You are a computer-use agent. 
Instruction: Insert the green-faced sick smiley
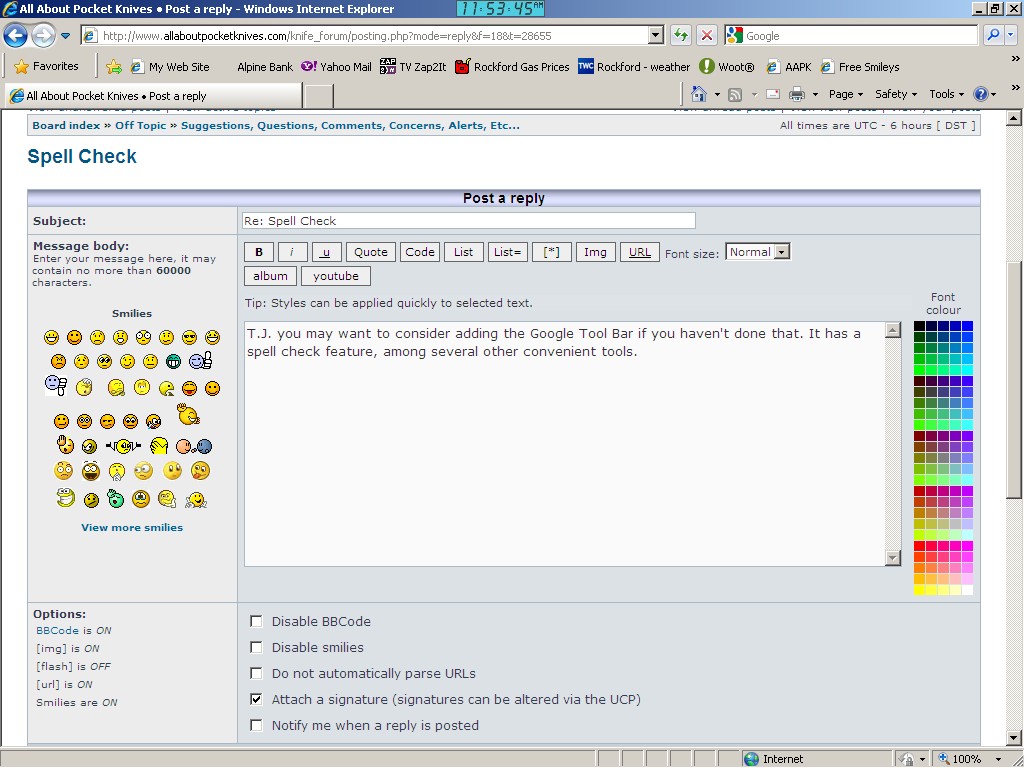(x=116, y=499)
